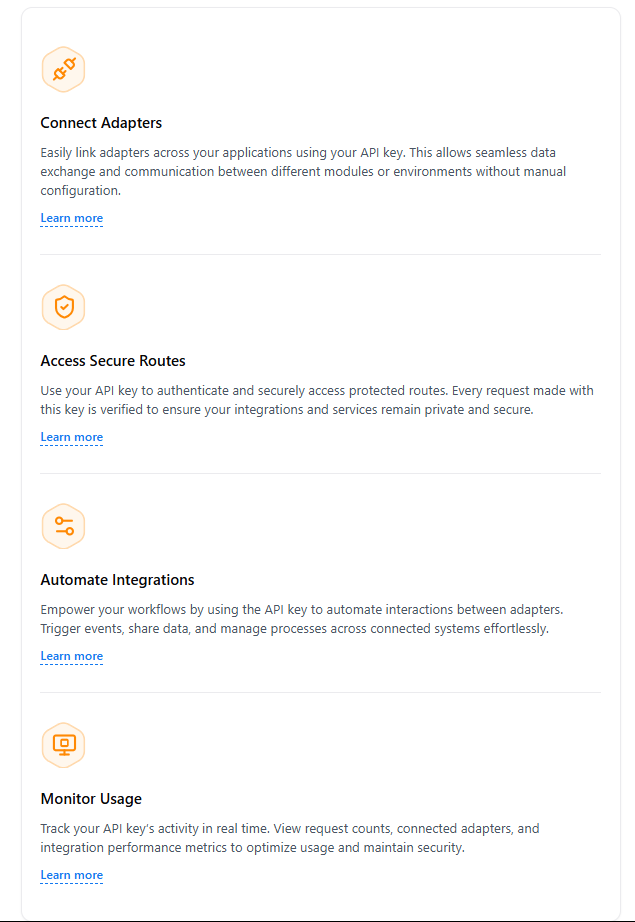Image resolution: width=635 pixels, height=922 pixels.
Task: Open Learn more under Access Secure Routes
Action: [x=71, y=437]
